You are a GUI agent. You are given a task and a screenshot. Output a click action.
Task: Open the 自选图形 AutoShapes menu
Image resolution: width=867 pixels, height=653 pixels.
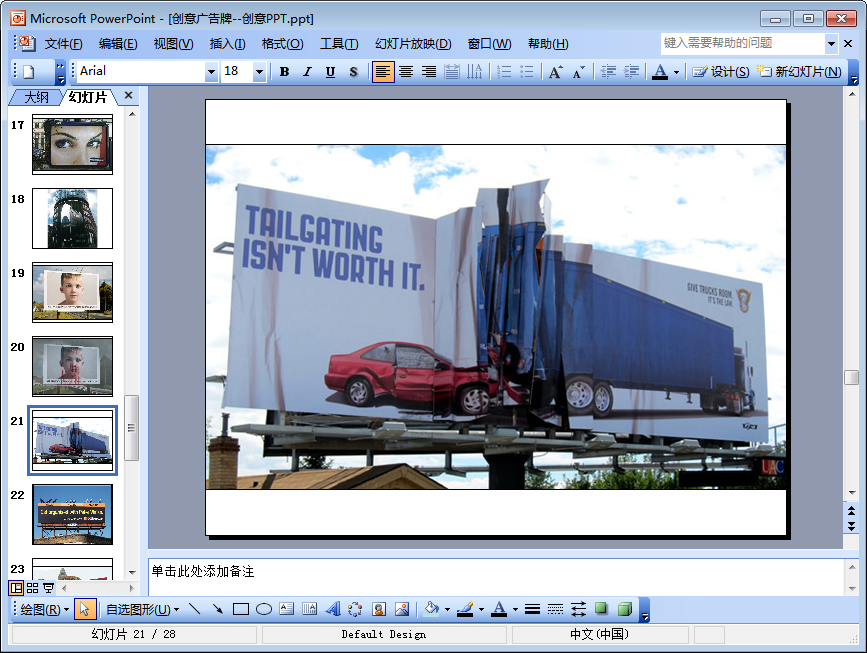point(143,609)
